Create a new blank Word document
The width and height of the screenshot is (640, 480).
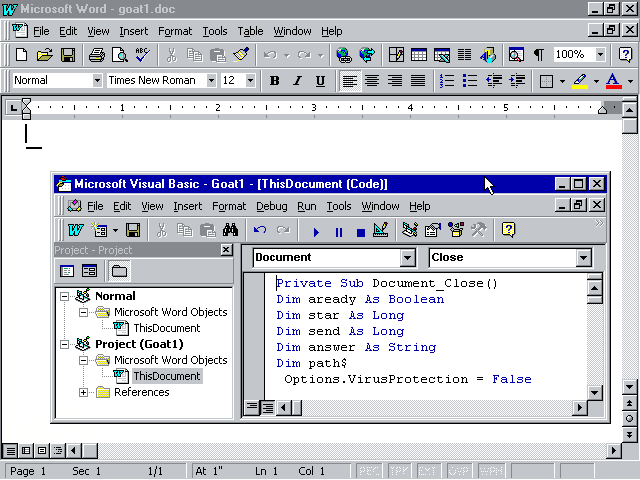21,55
